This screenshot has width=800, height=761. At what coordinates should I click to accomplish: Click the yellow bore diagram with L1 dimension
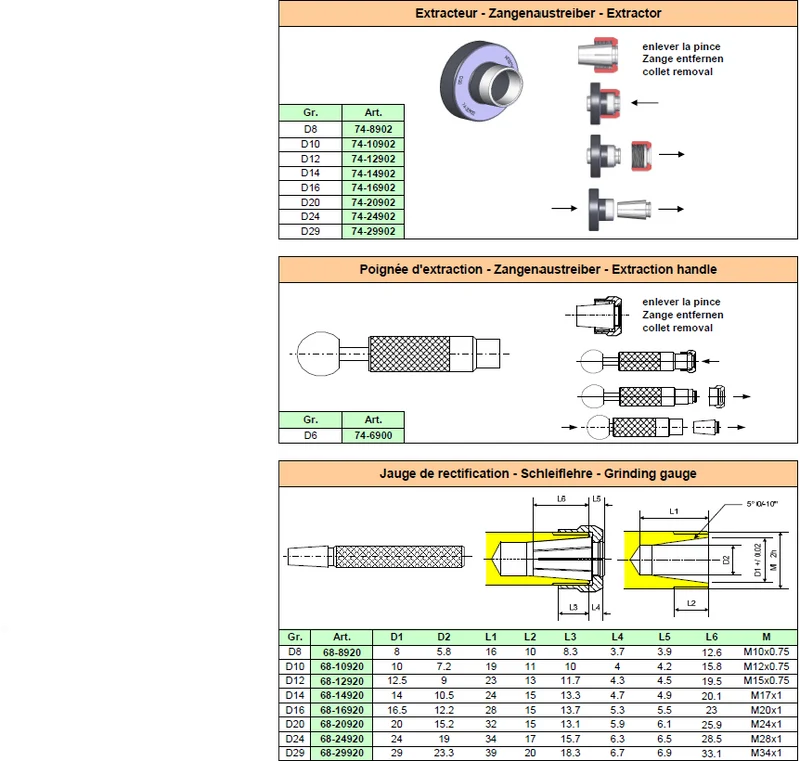tap(704, 557)
